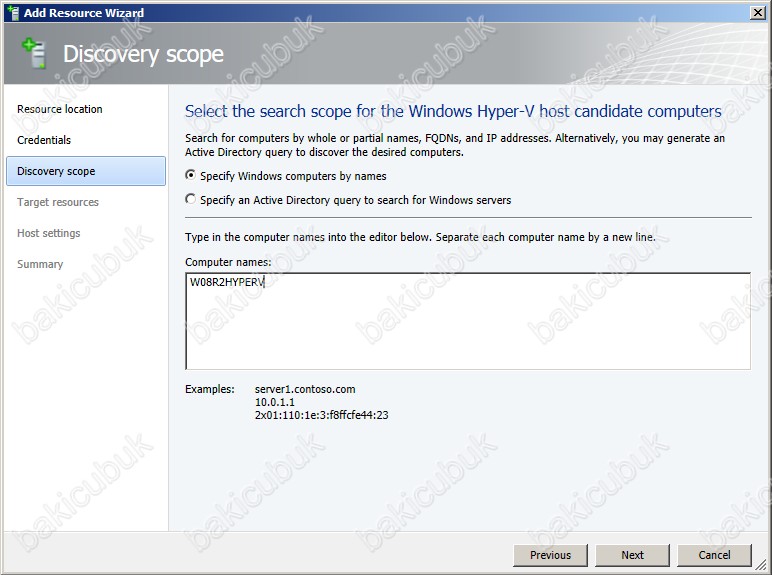Cancel the Add Resource Wizard
772x575 pixels.
point(714,555)
